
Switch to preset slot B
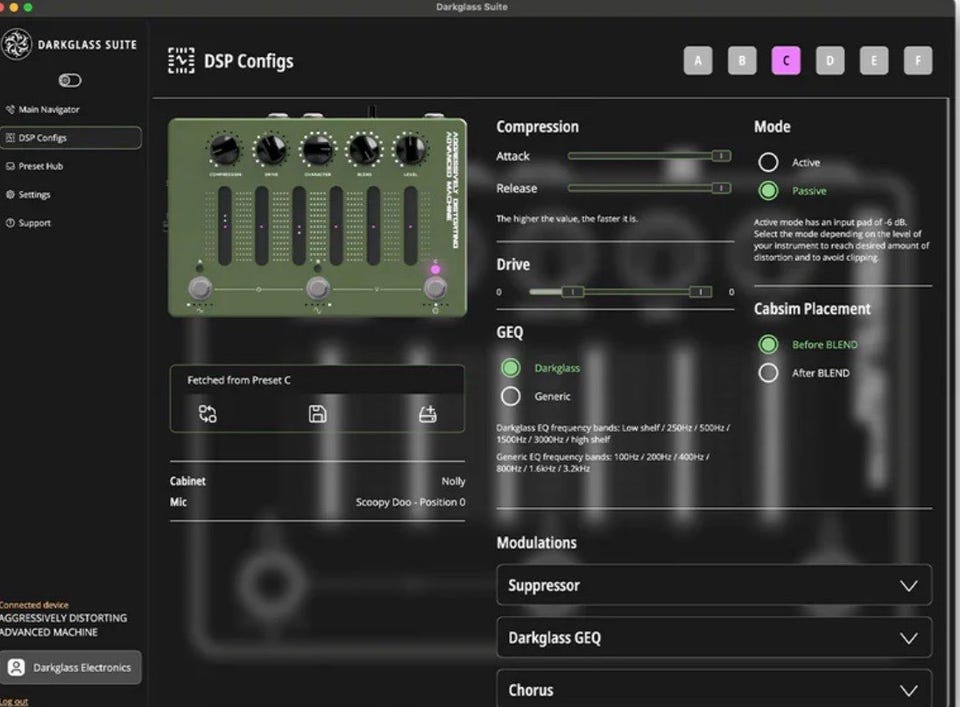point(742,61)
